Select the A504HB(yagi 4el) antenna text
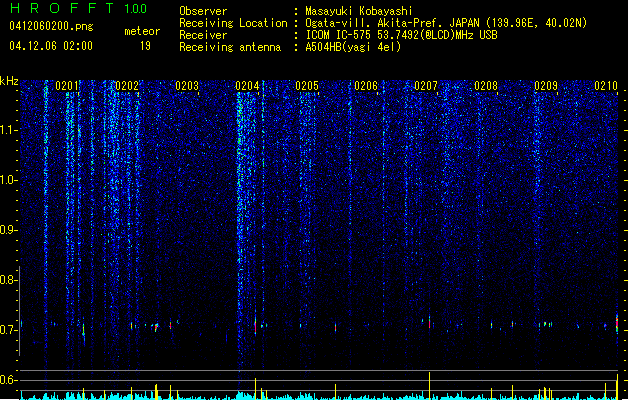 pos(353,47)
